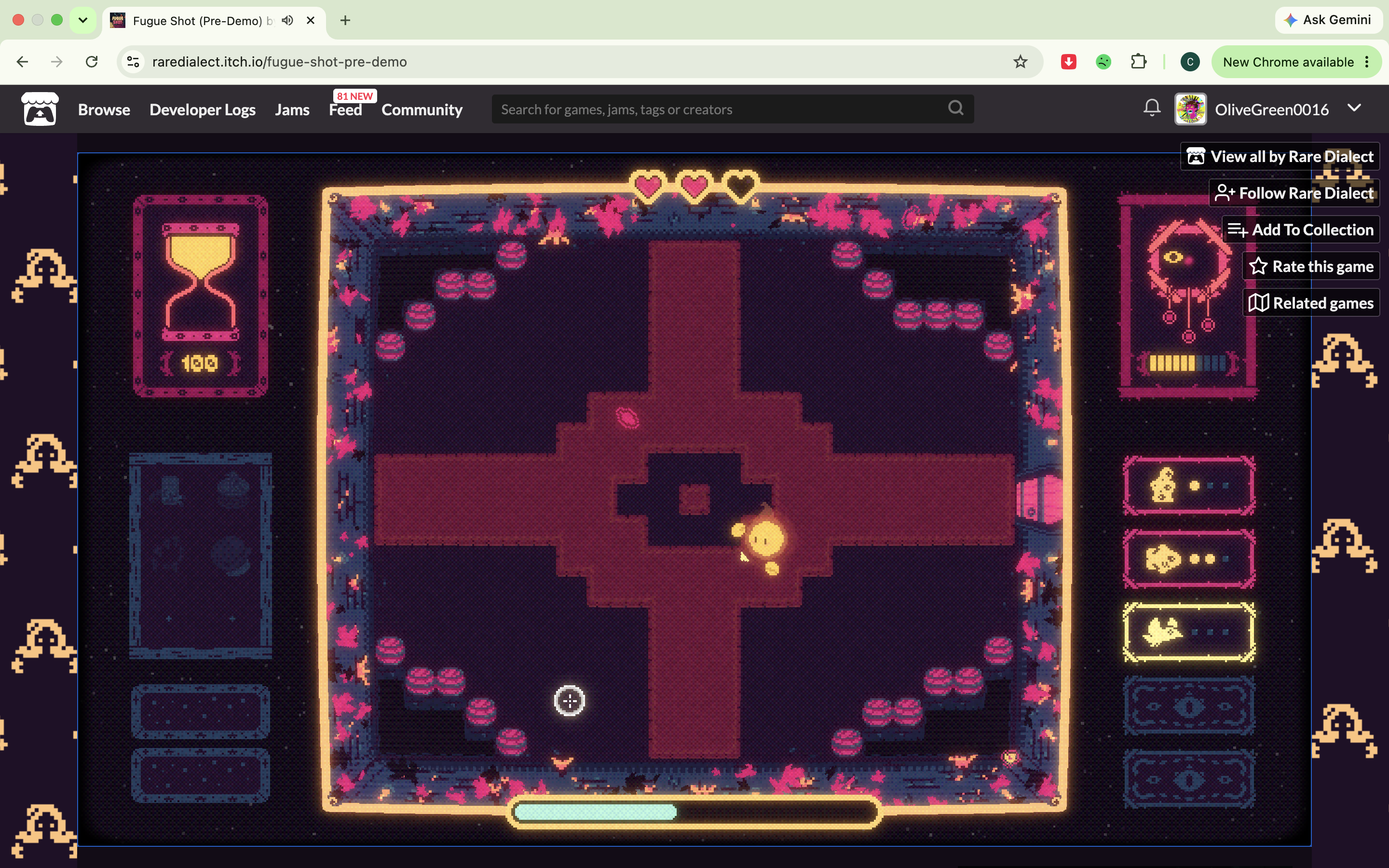Open the Extensions puzzle icon
1389x868 pixels.
(x=1138, y=62)
